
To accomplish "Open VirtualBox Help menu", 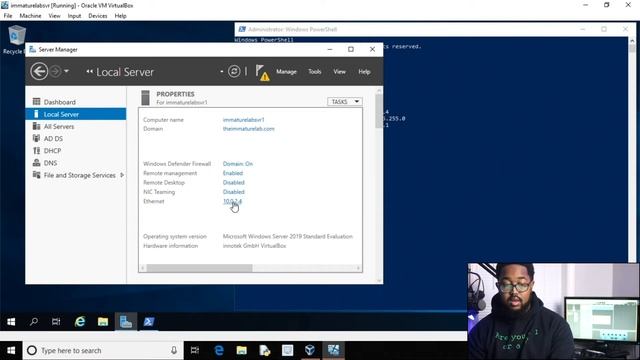I will [120, 16].
